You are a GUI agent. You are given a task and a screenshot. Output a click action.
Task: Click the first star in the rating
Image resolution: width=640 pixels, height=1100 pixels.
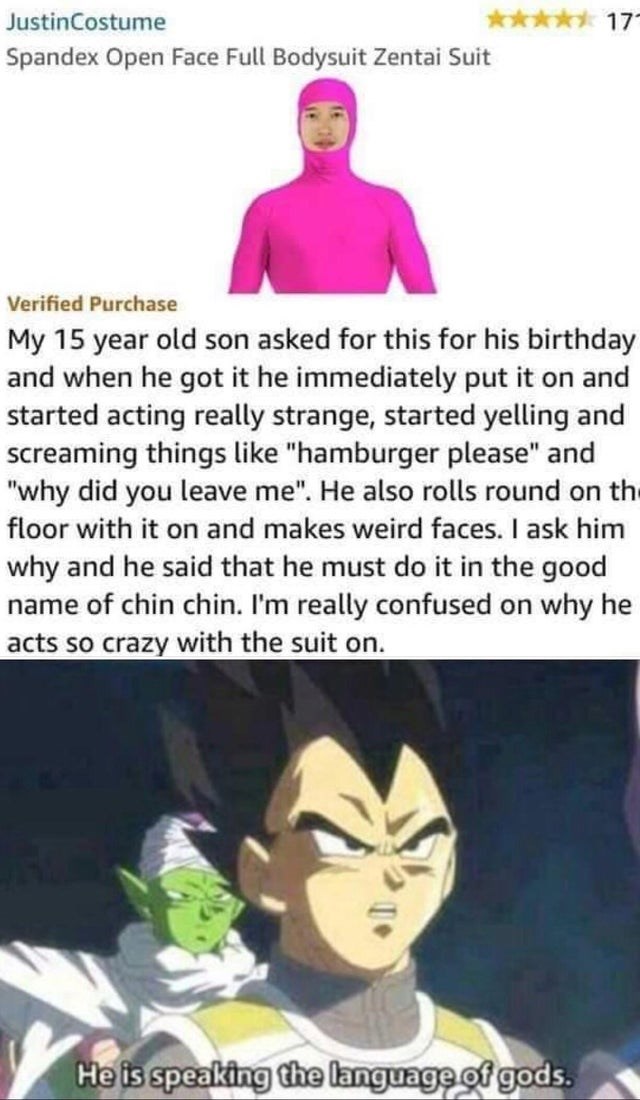pos(498,21)
